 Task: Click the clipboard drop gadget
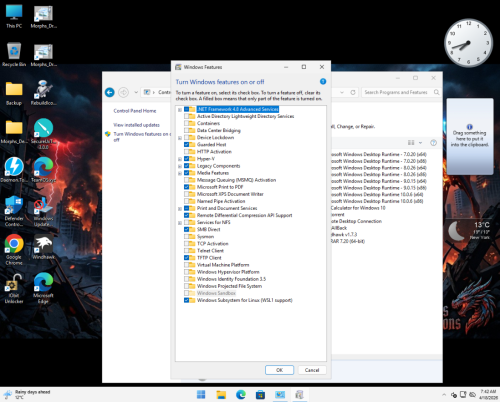pos(470,136)
